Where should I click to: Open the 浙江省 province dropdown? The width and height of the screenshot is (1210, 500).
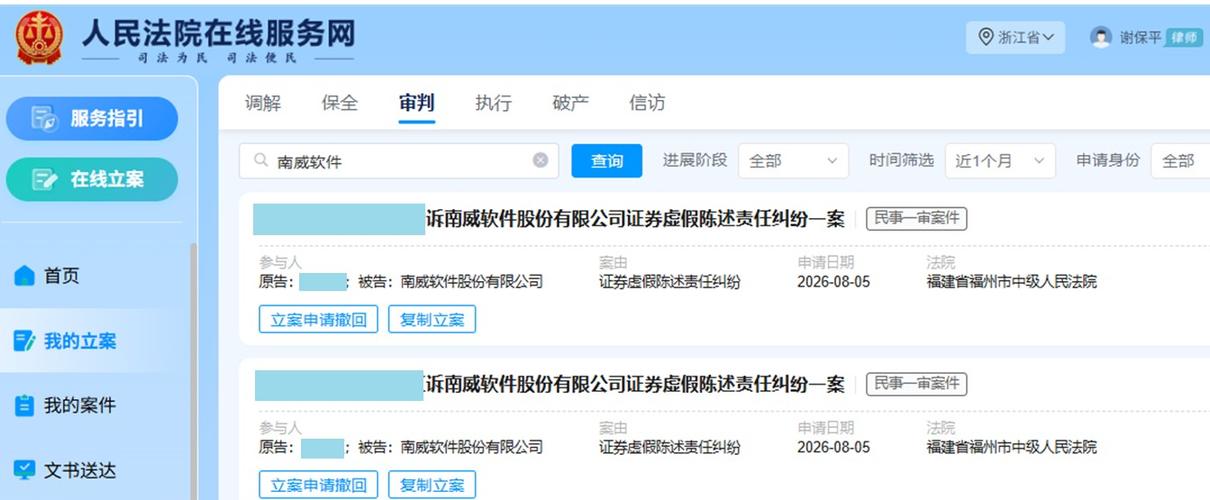(x=1016, y=37)
